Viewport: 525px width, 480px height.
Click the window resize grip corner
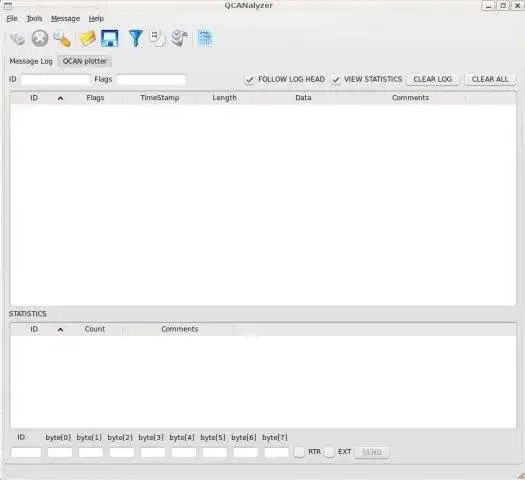[x=520, y=475]
